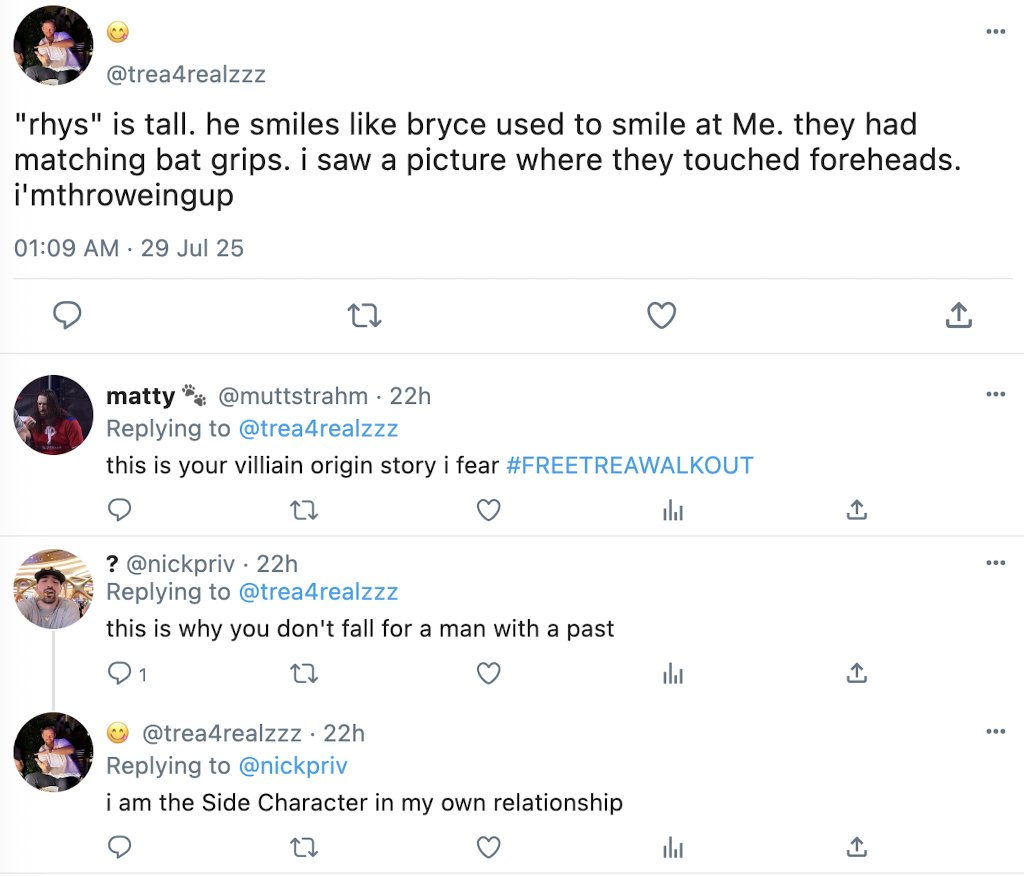Like the main tweet about bat grips
Image resolution: width=1024 pixels, height=876 pixels.
click(x=661, y=316)
